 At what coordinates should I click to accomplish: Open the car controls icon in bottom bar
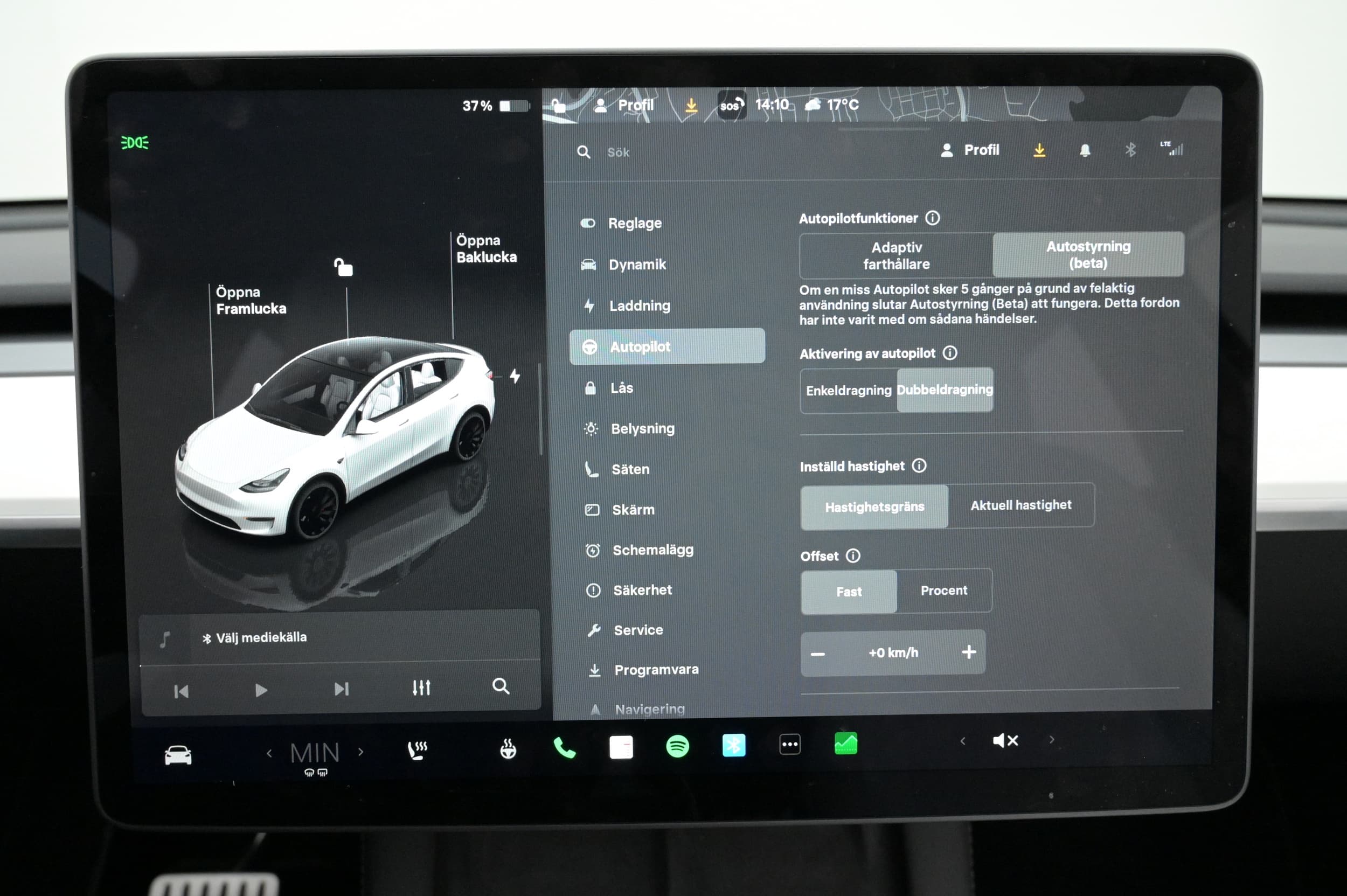click(x=178, y=755)
